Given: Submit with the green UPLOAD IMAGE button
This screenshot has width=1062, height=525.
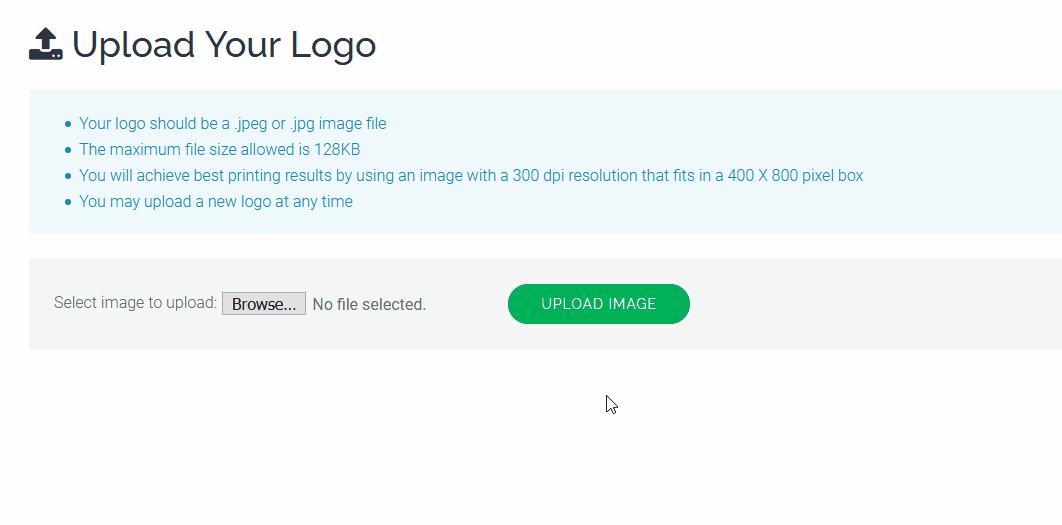Looking at the screenshot, I should [599, 304].
